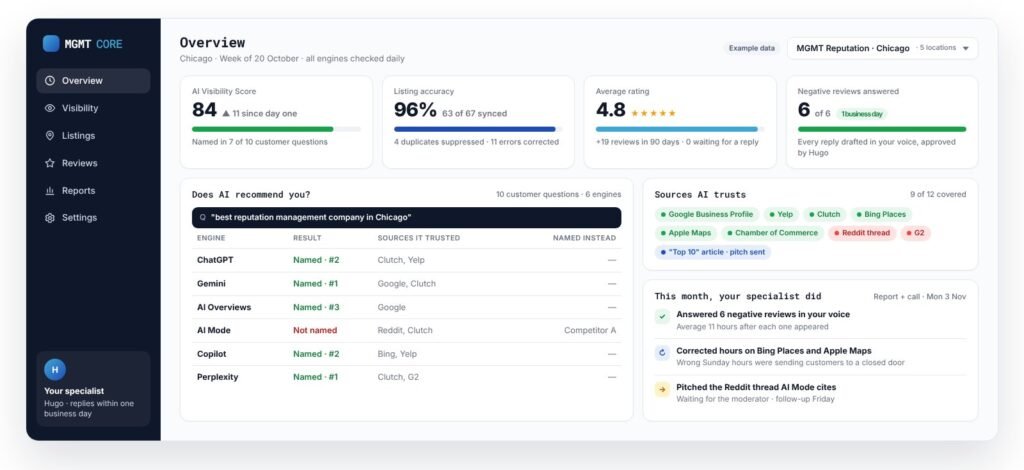The height and width of the screenshot is (470, 1024).
Task: Click the Chamber of Commerce chip
Action: [x=772, y=233]
